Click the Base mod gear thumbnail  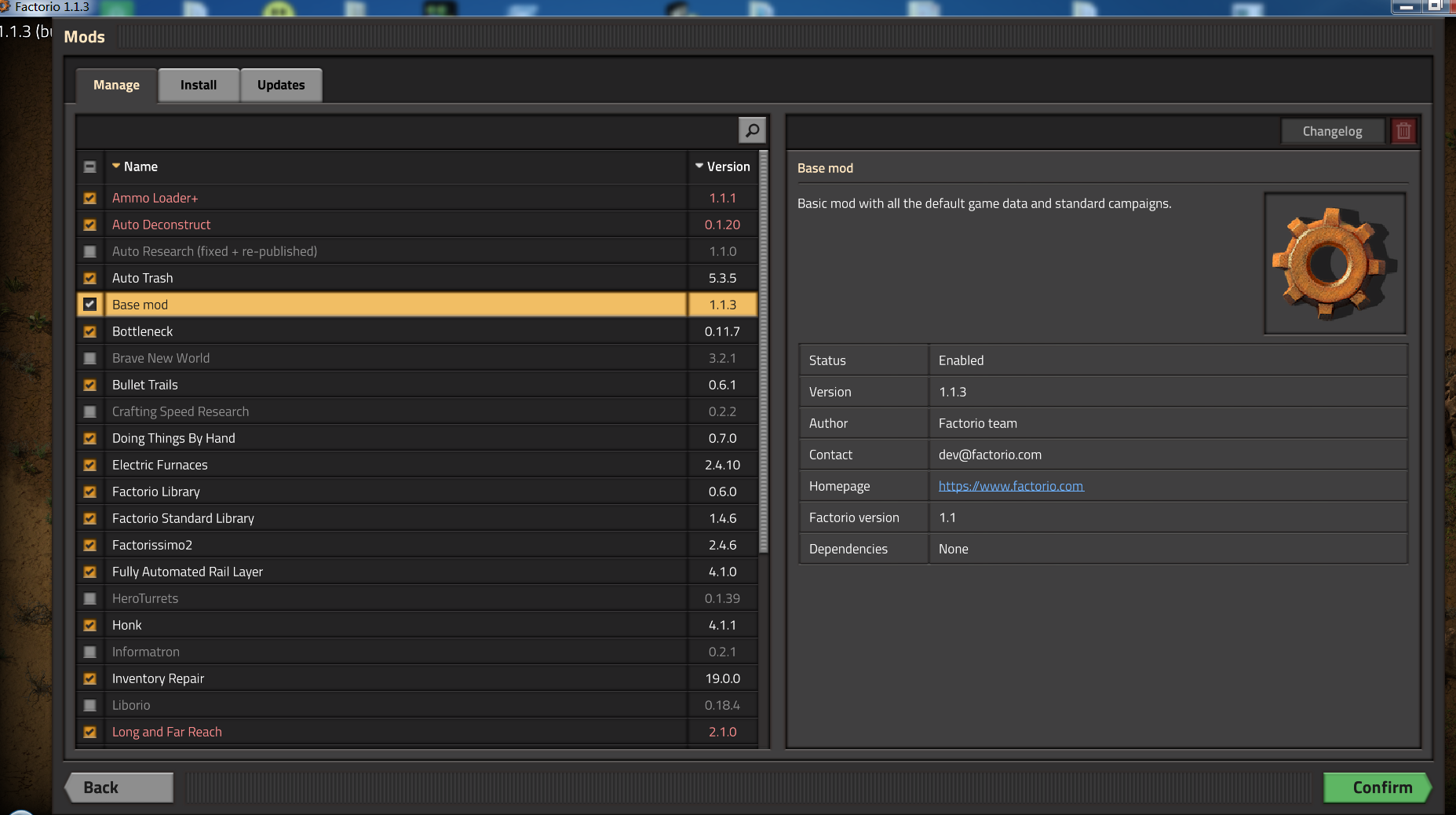[x=1334, y=263]
